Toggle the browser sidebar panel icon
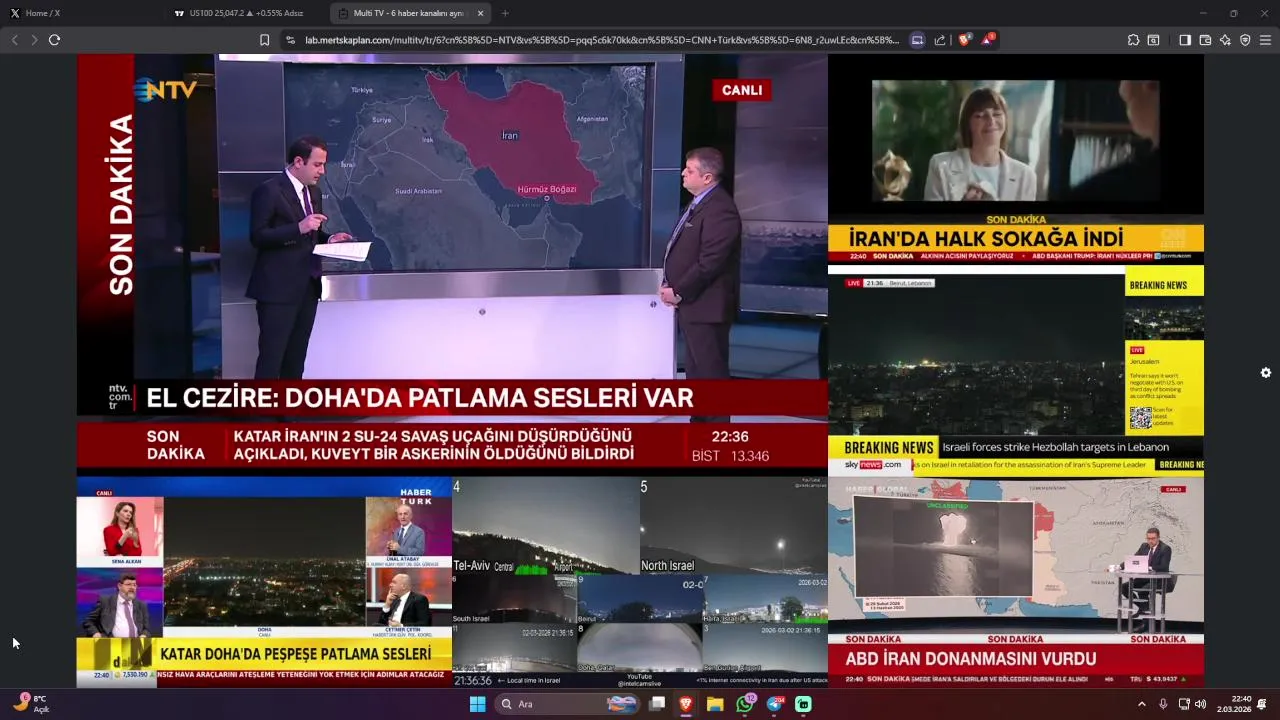 [x=1185, y=40]
